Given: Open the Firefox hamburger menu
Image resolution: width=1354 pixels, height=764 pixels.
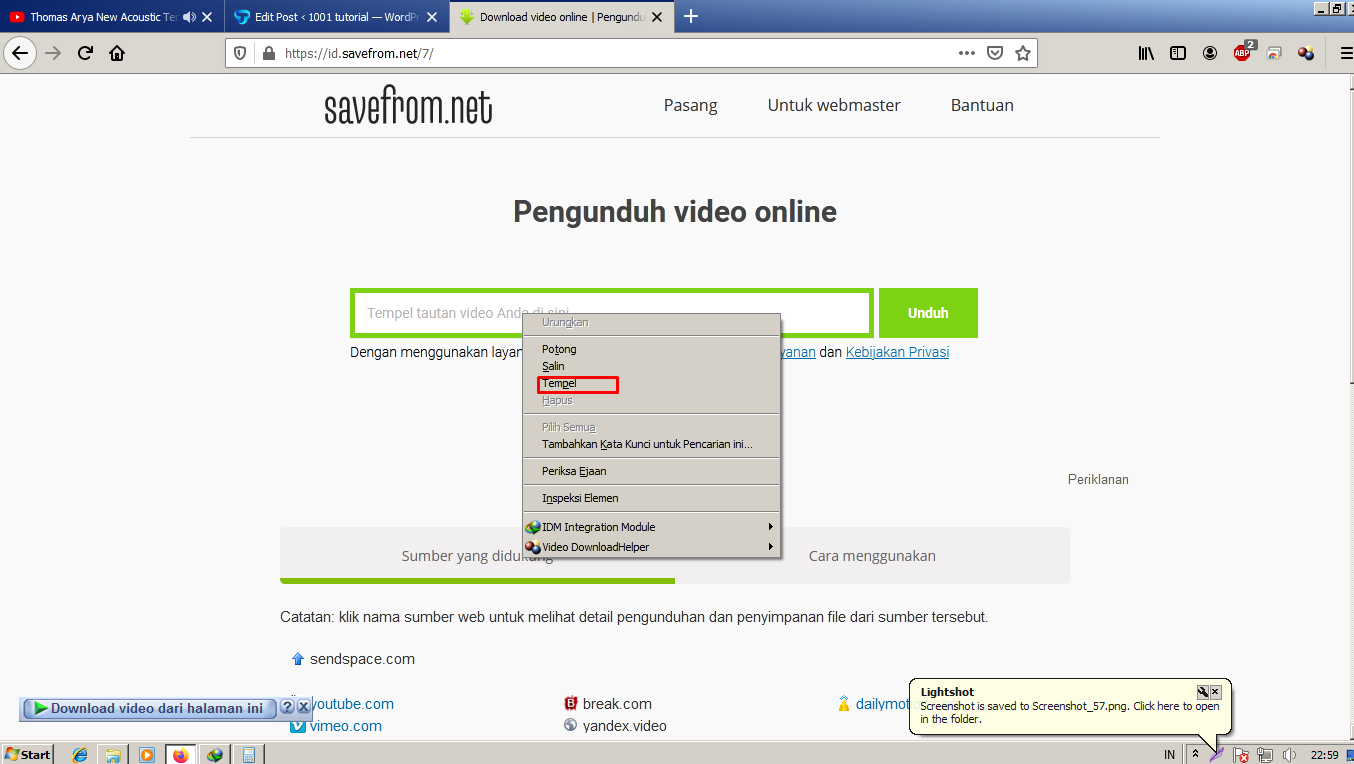Looking at the screenshot, I should pos(1345,53).
